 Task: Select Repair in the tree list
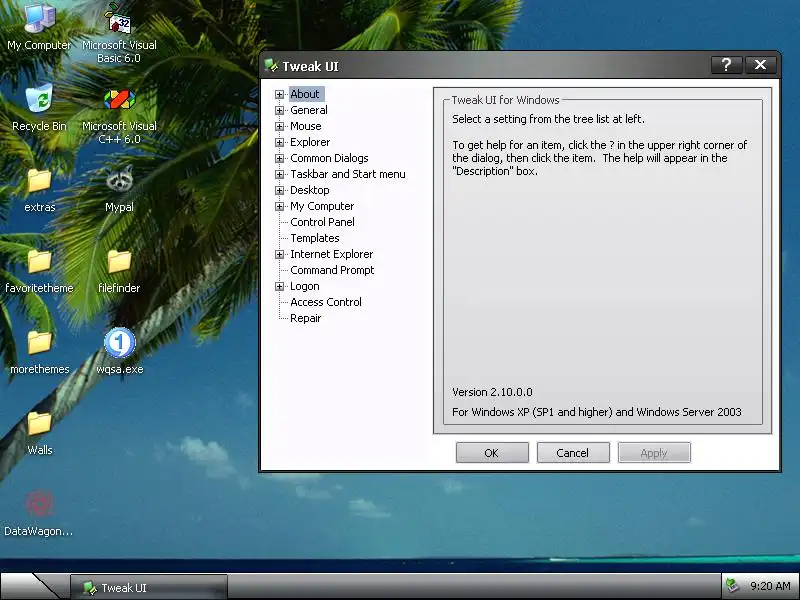click(x=305, y=318)
